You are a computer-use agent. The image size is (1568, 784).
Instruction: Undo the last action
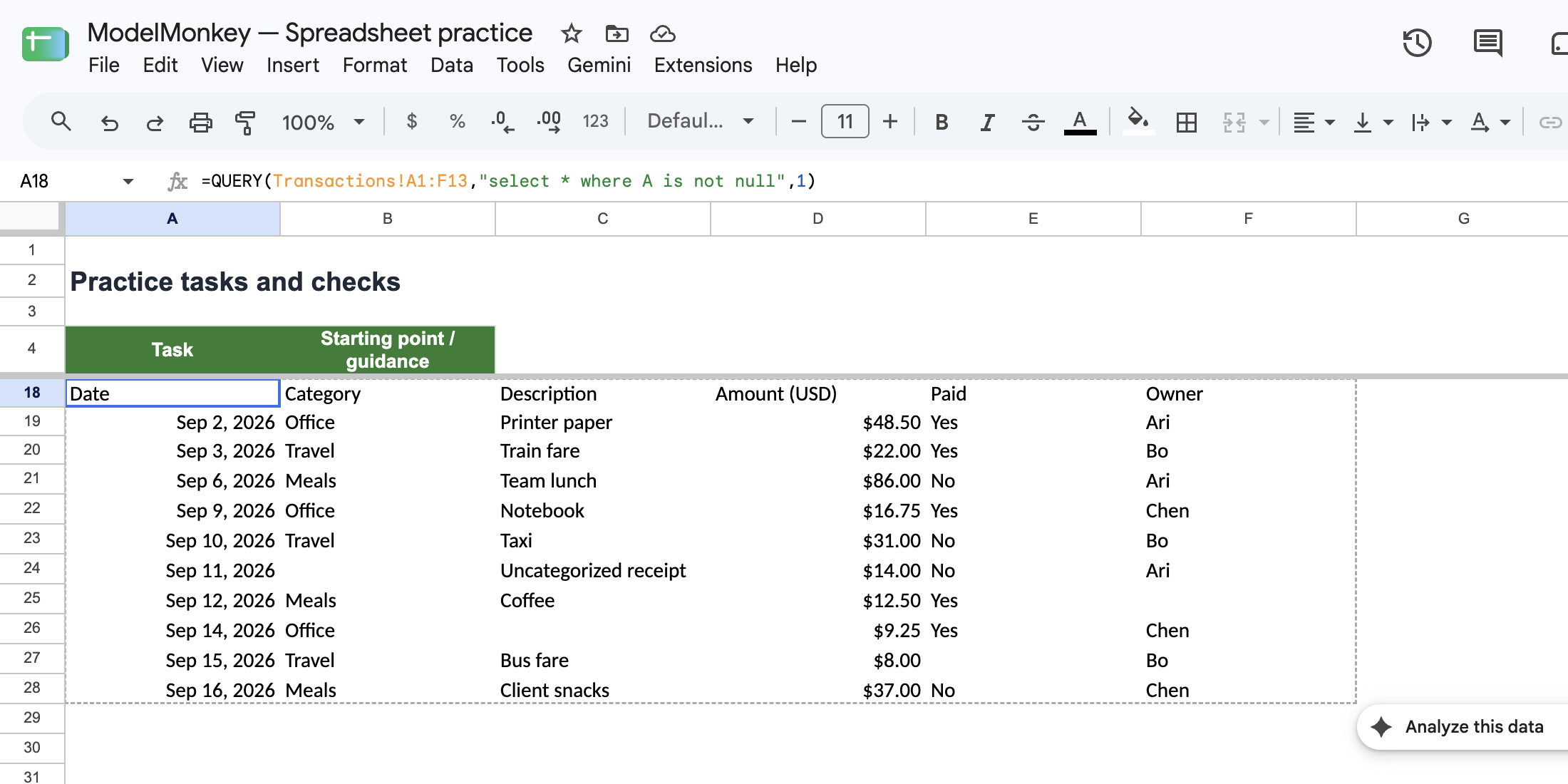[x=109, y=122]
